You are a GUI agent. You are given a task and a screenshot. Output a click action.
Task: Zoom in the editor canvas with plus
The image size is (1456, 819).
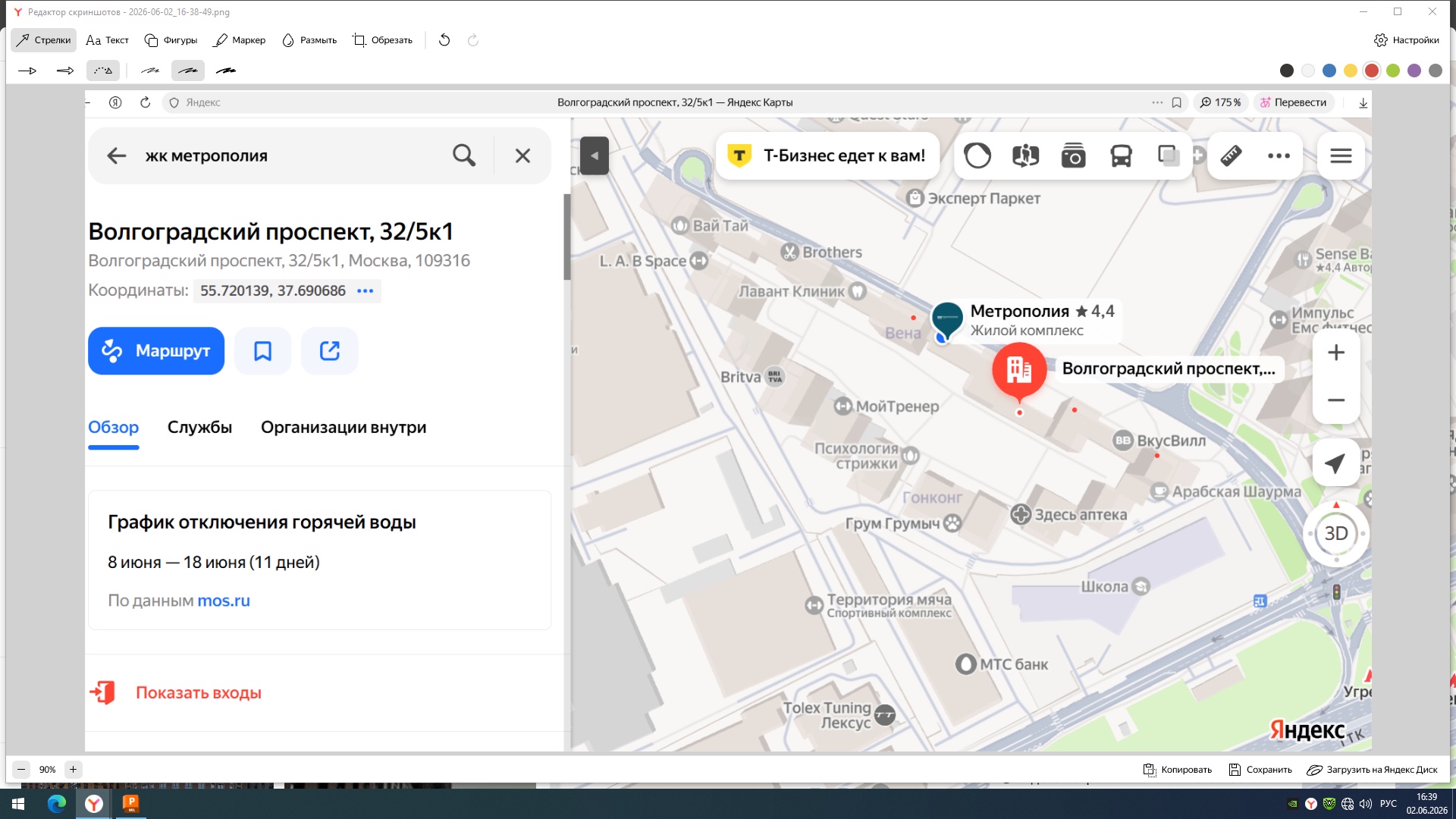tap(73, 770)
